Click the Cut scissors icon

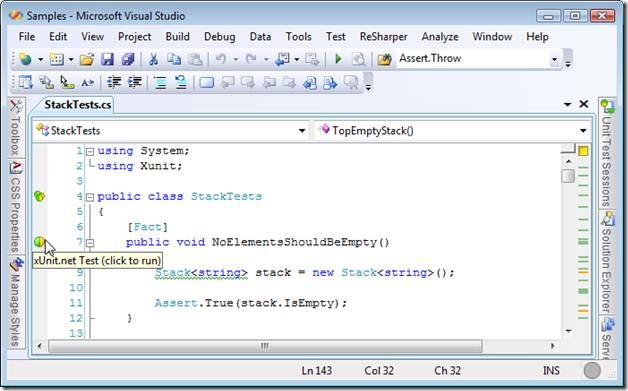tap(153, 59)
